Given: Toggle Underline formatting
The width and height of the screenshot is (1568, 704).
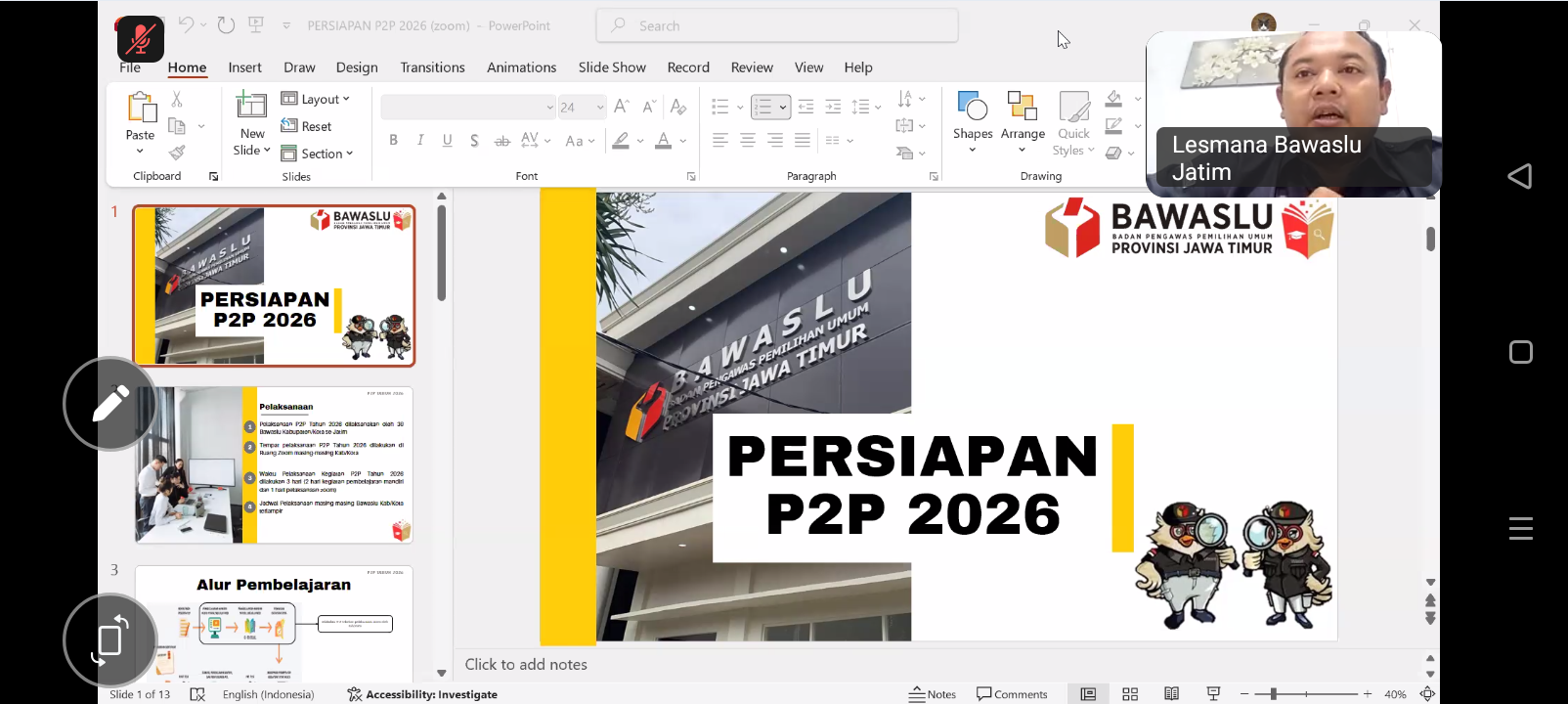Looking at the screenshot, I should [x=447, y=141].
